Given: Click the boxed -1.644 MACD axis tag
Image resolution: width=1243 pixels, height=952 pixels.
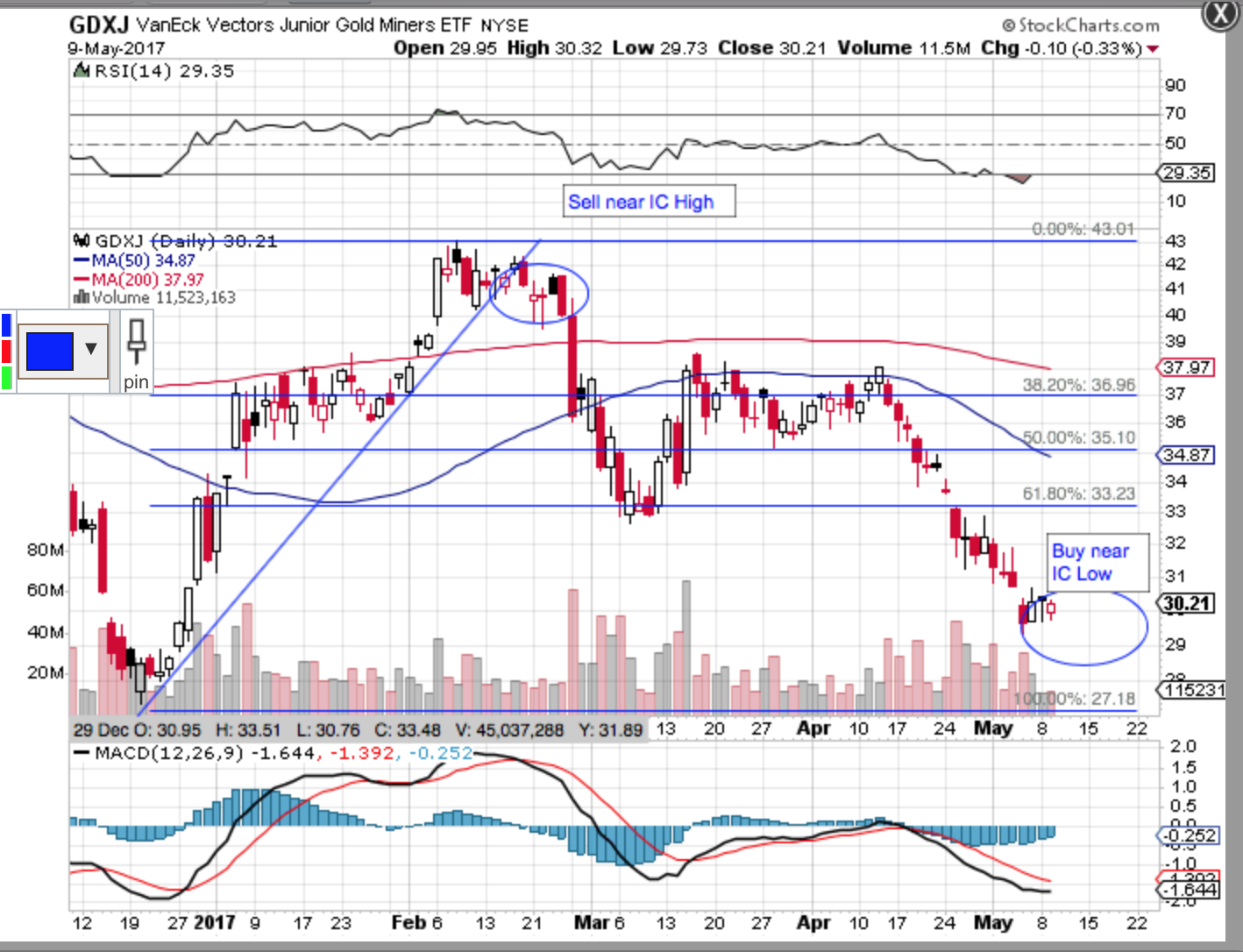Looking at the screenshot, I should (x=1188, y=890).
